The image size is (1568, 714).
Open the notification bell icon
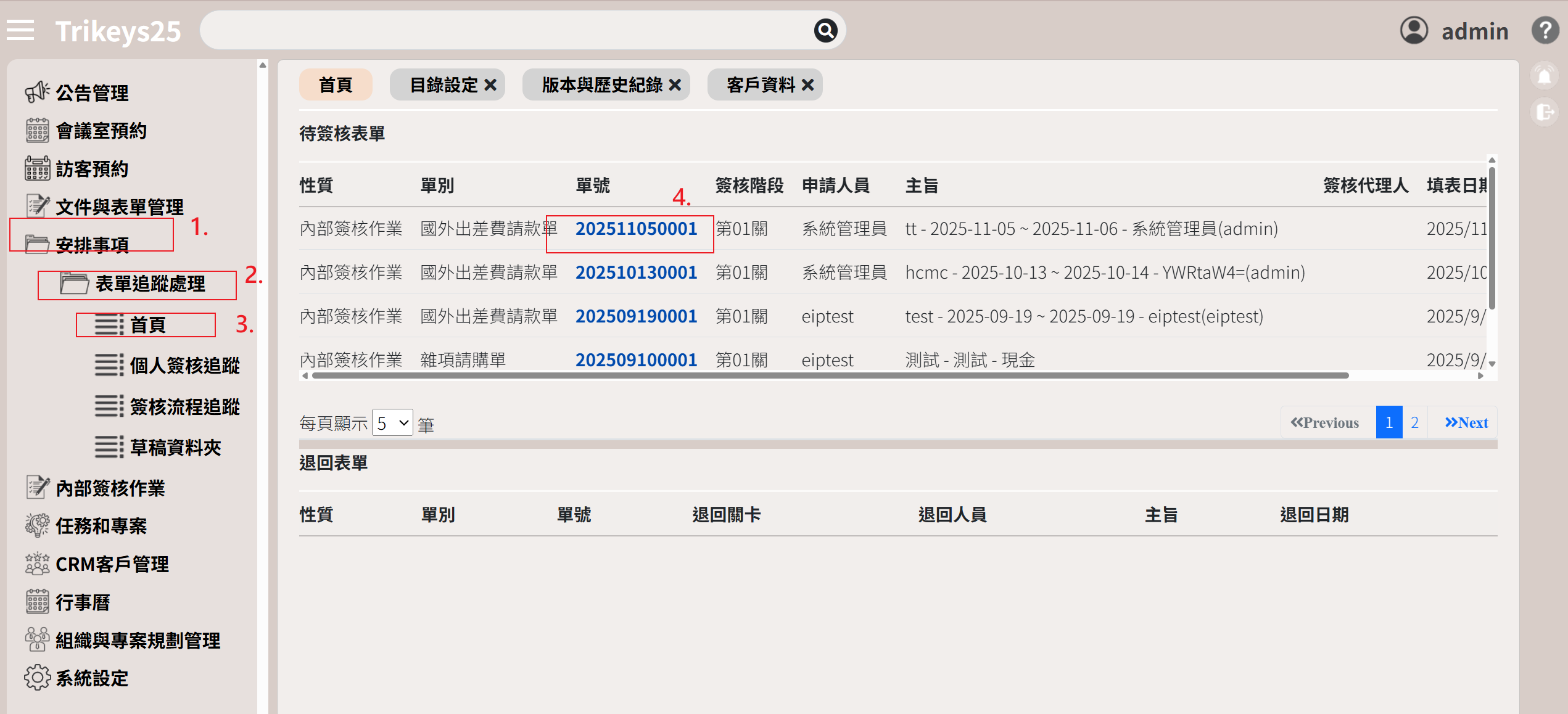pos(1544,76)
